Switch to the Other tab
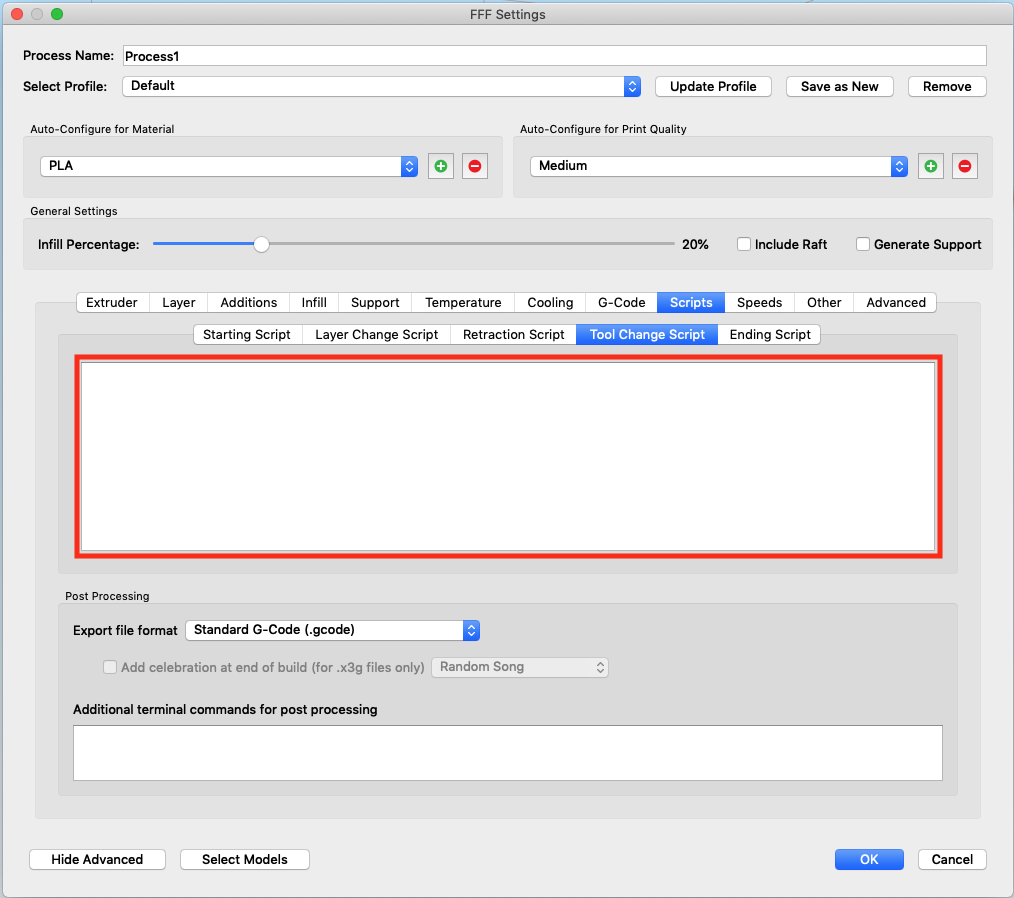 click(824, 303)
